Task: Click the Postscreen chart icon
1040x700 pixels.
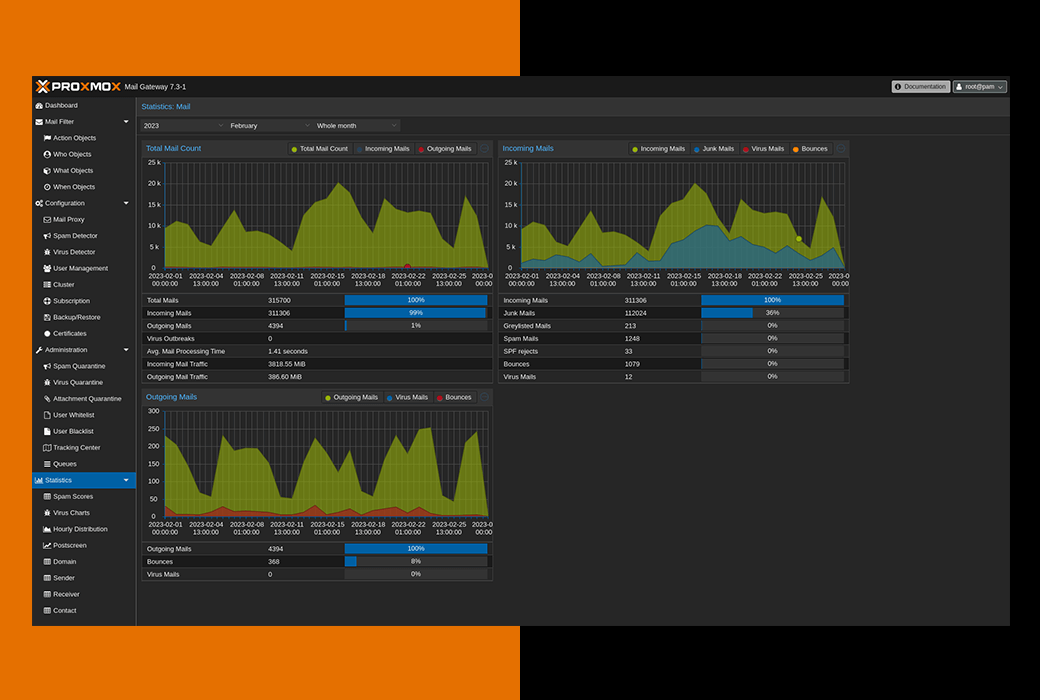Action: click(x=47, y=545)
